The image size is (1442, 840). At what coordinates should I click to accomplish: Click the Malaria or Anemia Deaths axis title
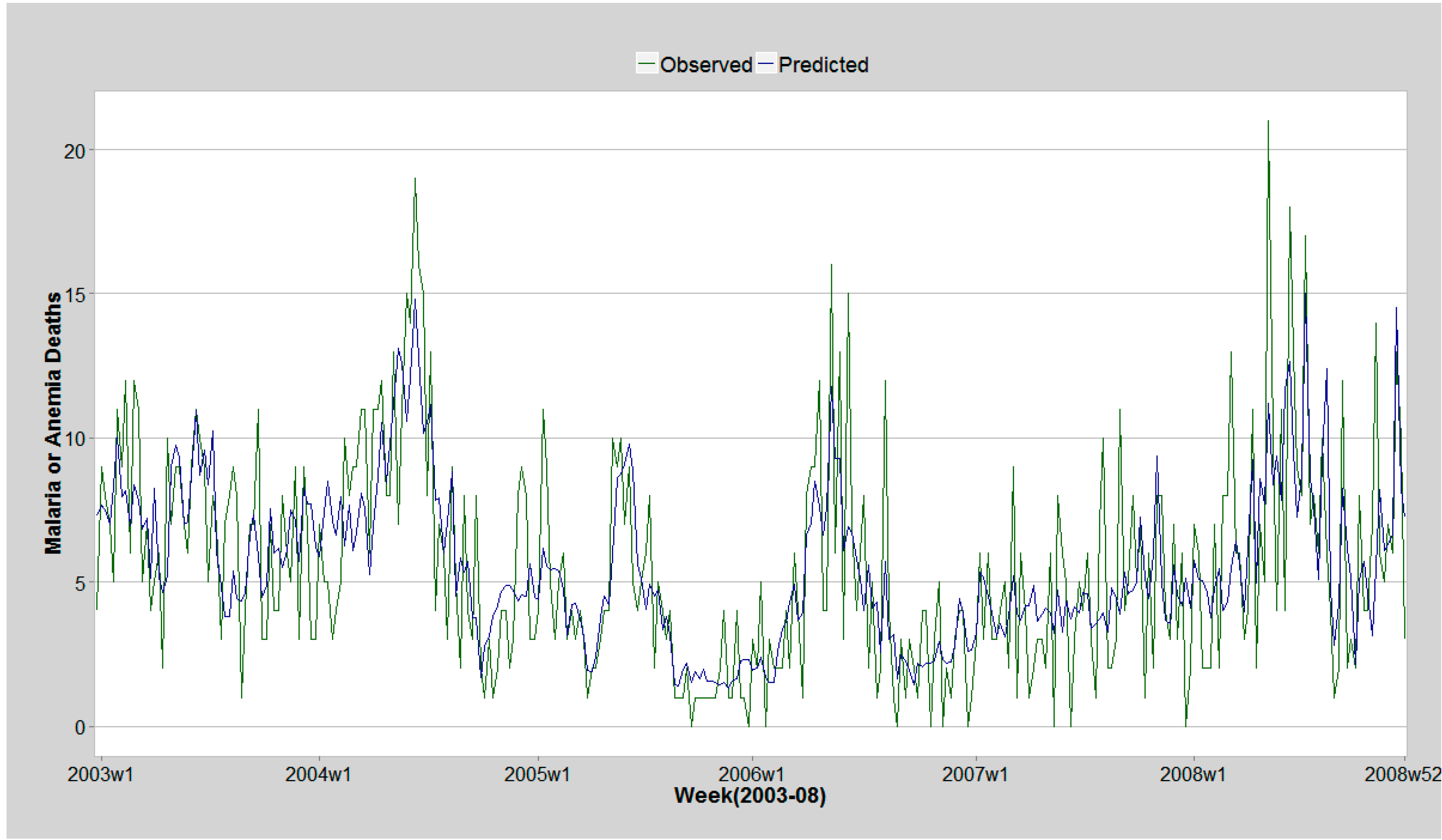53,423
